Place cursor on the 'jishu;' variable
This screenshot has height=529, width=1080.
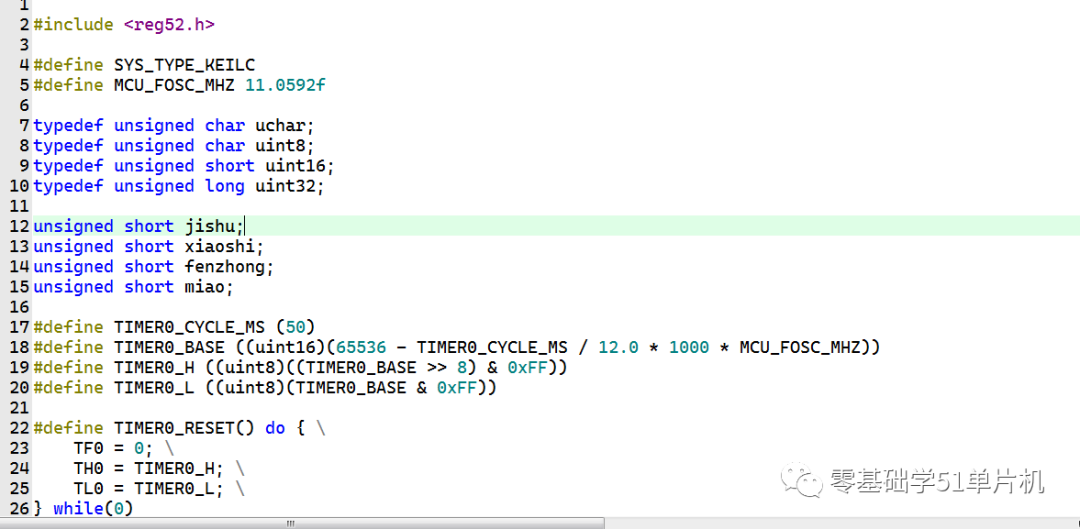click(x=214, y=226)
